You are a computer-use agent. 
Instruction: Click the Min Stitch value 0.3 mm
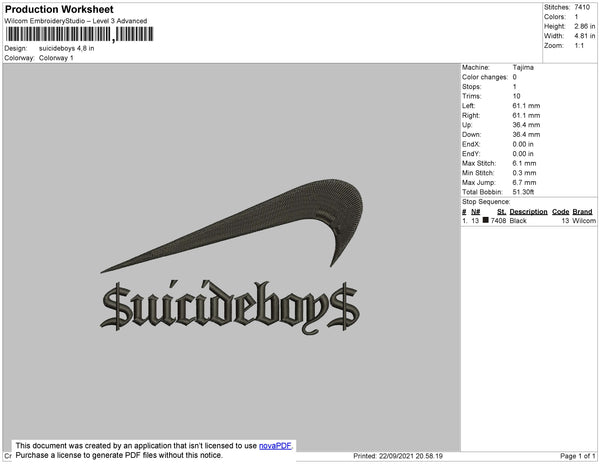[525, 173]
